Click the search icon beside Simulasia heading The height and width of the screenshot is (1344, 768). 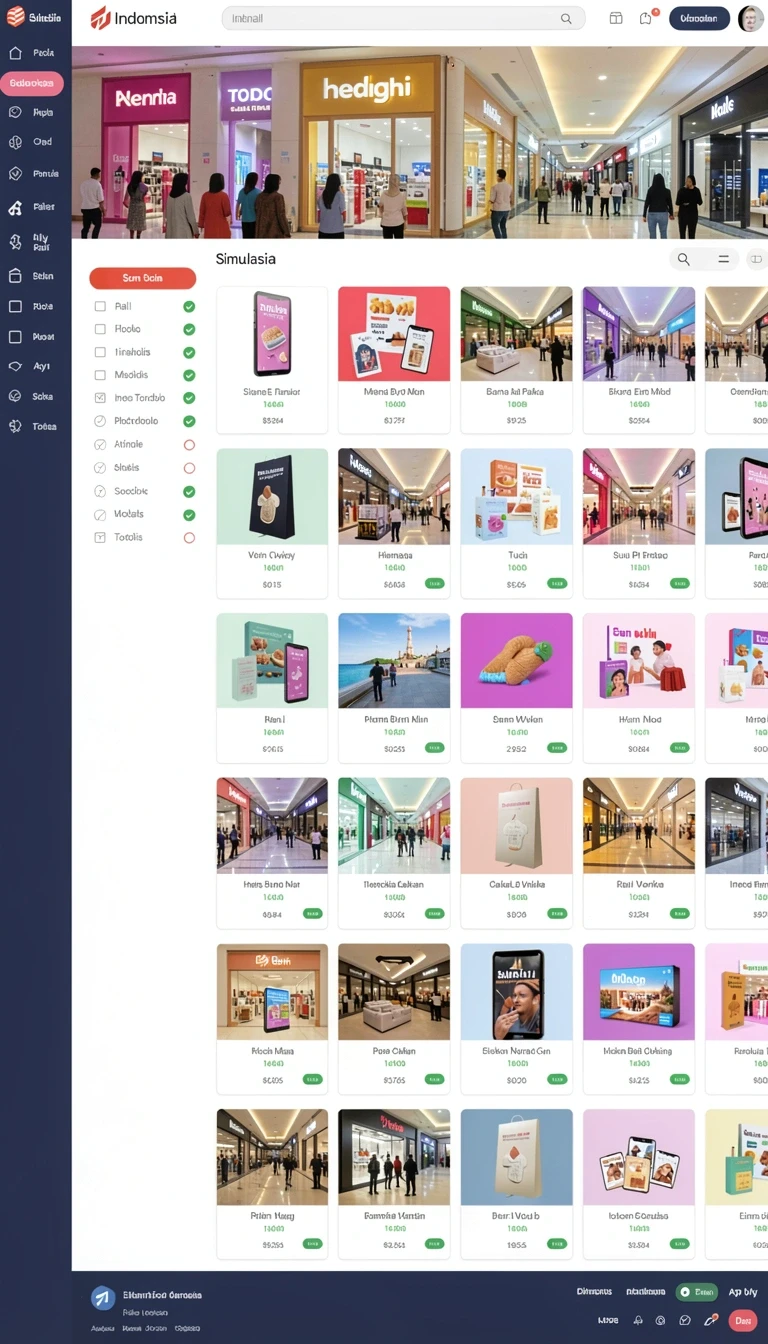[x=684, y=259]
